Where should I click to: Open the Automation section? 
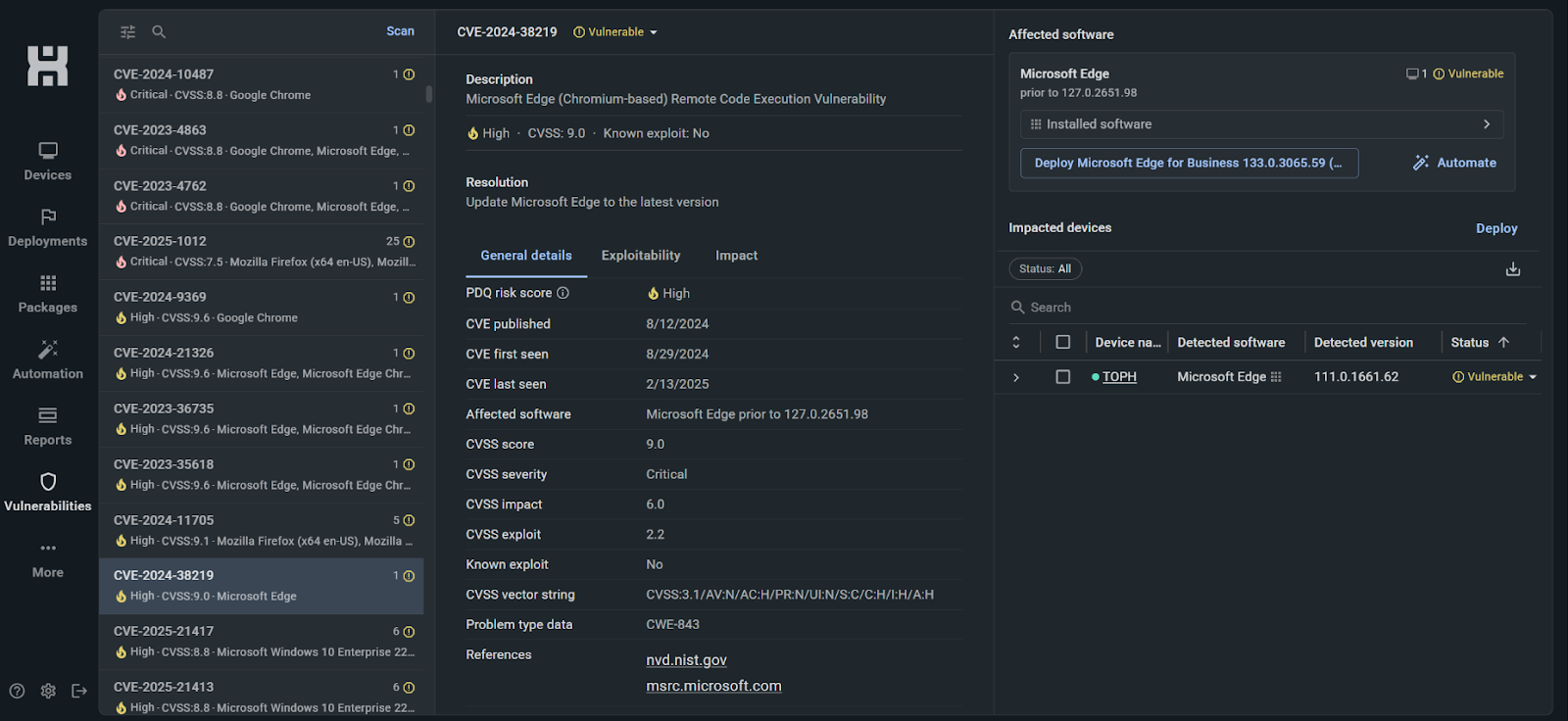[48, 361]
